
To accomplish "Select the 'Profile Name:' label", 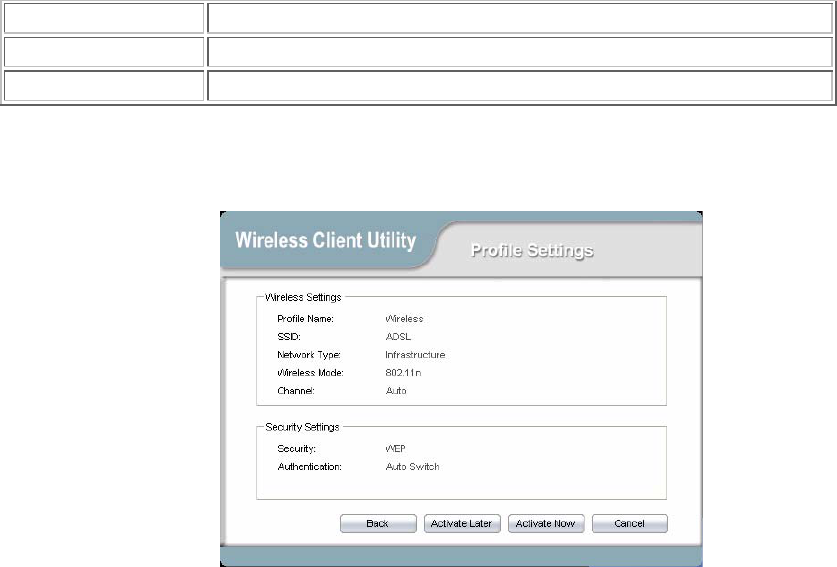I will [305, 319].
